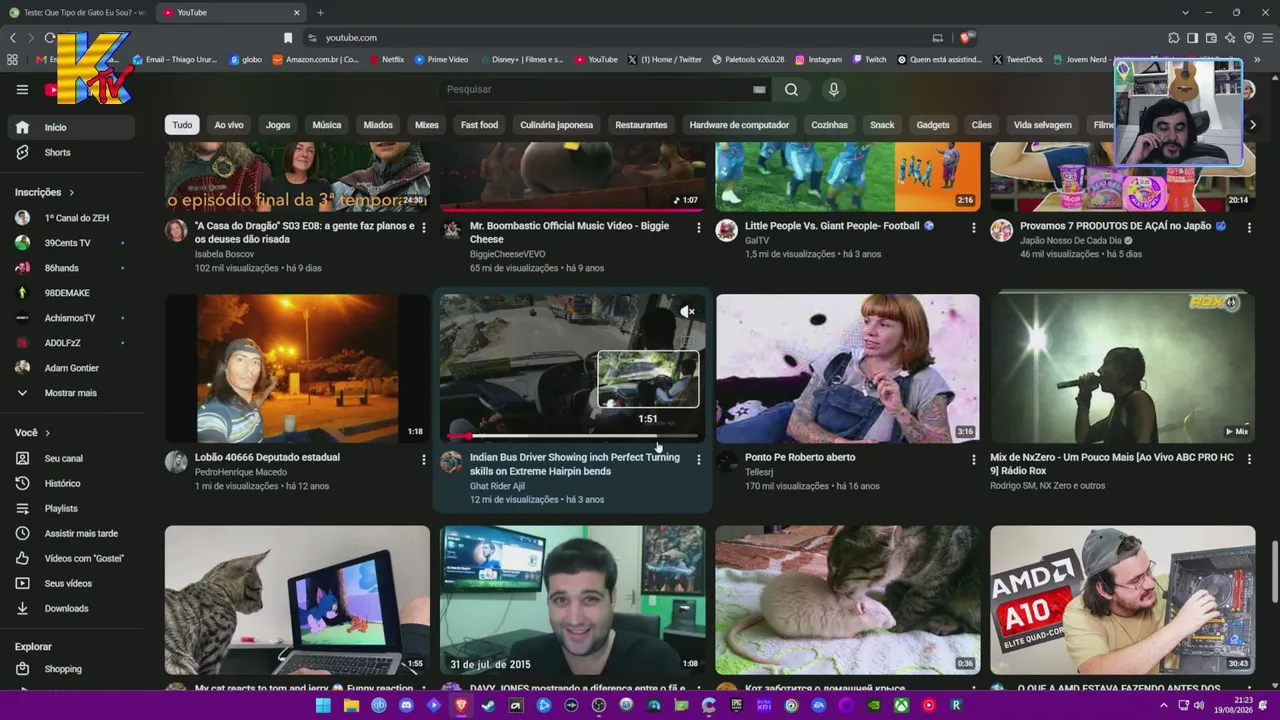
Task: Bookmark this page with the bookmark icon
Action: tap(288, 38)
